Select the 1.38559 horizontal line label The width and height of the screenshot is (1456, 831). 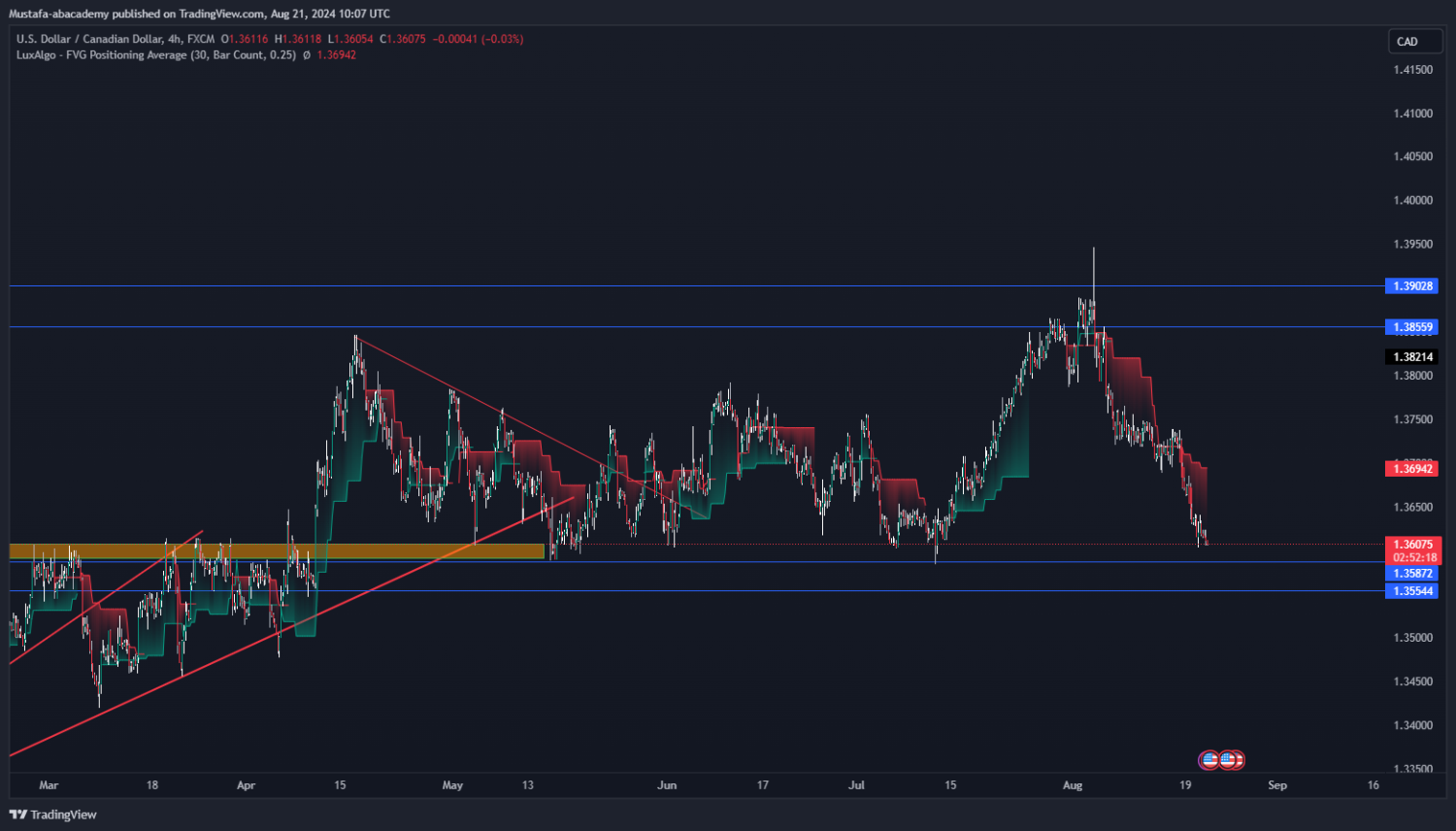pyautogui.click(x=1411, y=327)
